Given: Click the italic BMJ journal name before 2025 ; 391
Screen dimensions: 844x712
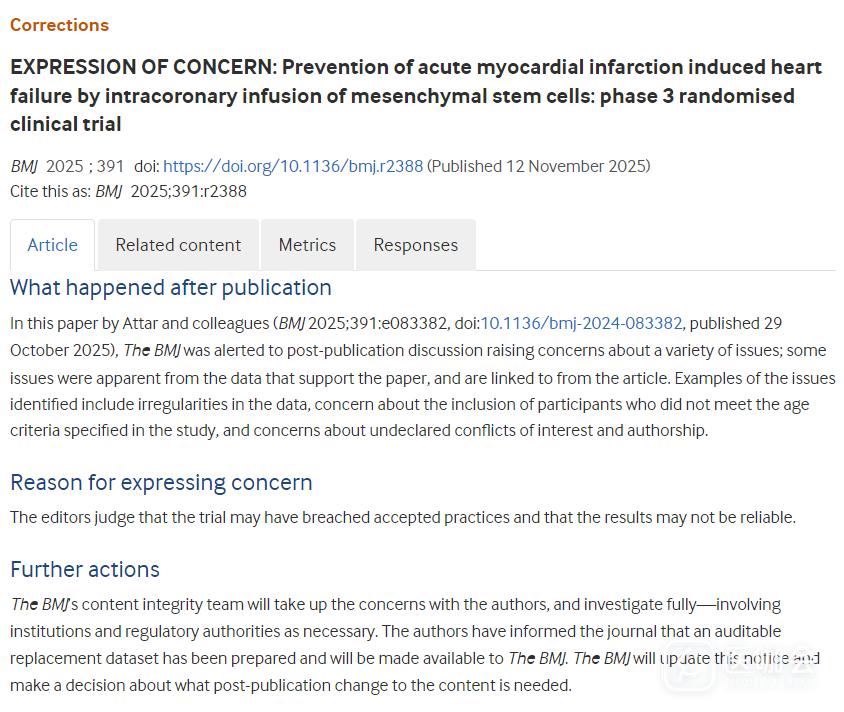Looking at the screenshot, I should tap(24, 166).
